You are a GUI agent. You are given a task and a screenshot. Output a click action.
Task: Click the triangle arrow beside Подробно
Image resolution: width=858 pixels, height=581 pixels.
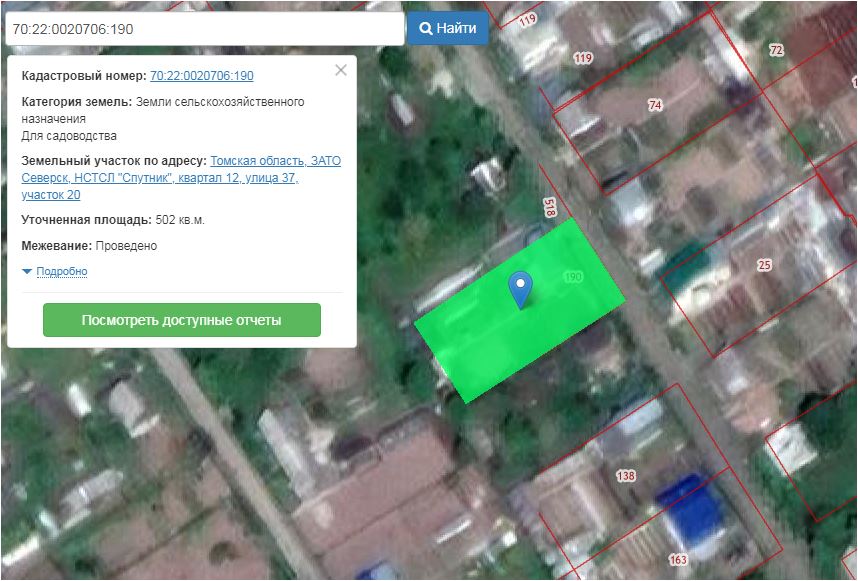[27, 272]
